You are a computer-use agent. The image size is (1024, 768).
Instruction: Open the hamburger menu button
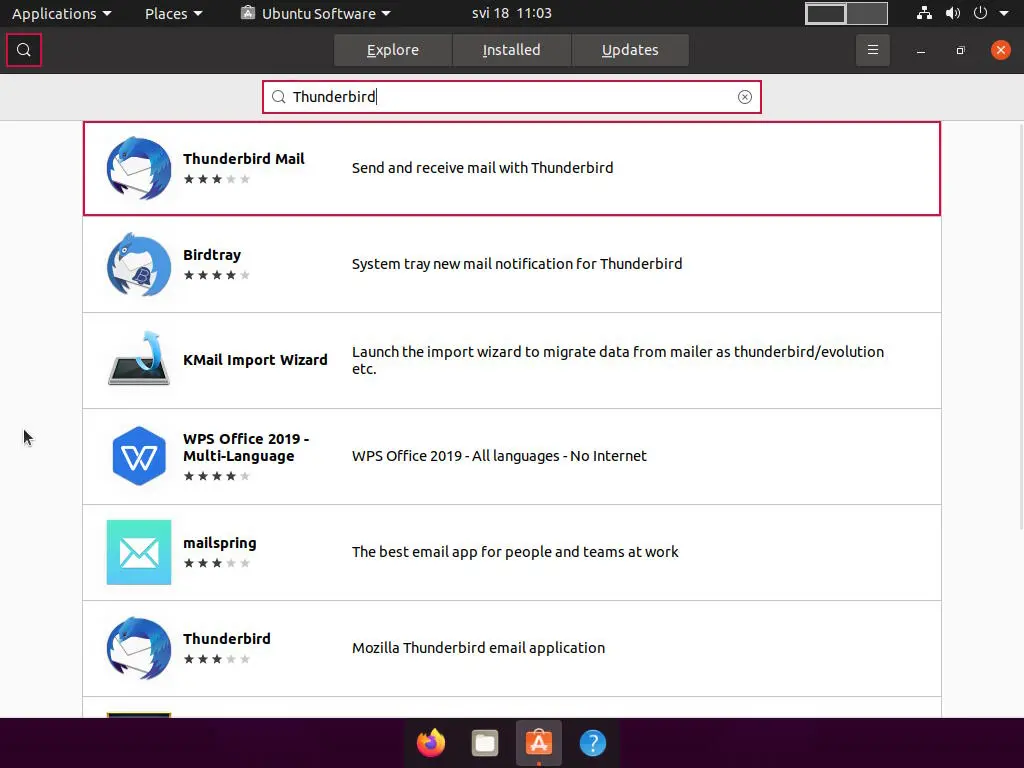pos(872,50)
